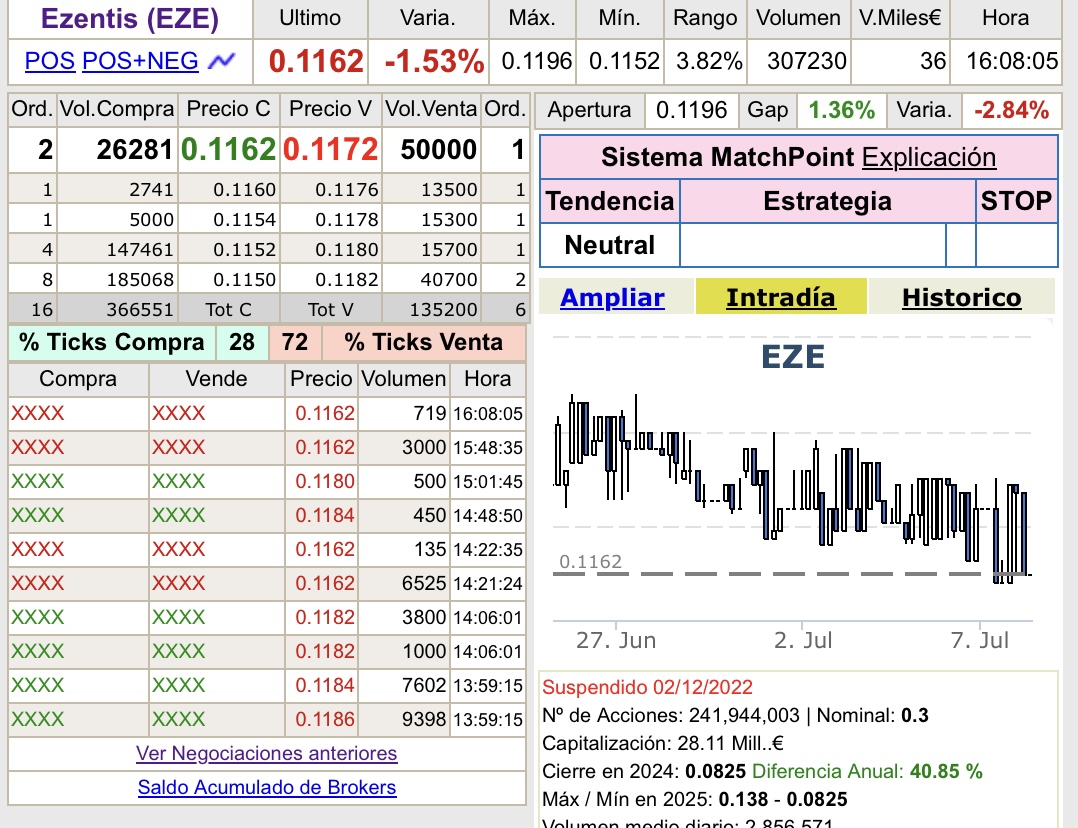Click the Máx. value 0.1196

click(536, 61)
